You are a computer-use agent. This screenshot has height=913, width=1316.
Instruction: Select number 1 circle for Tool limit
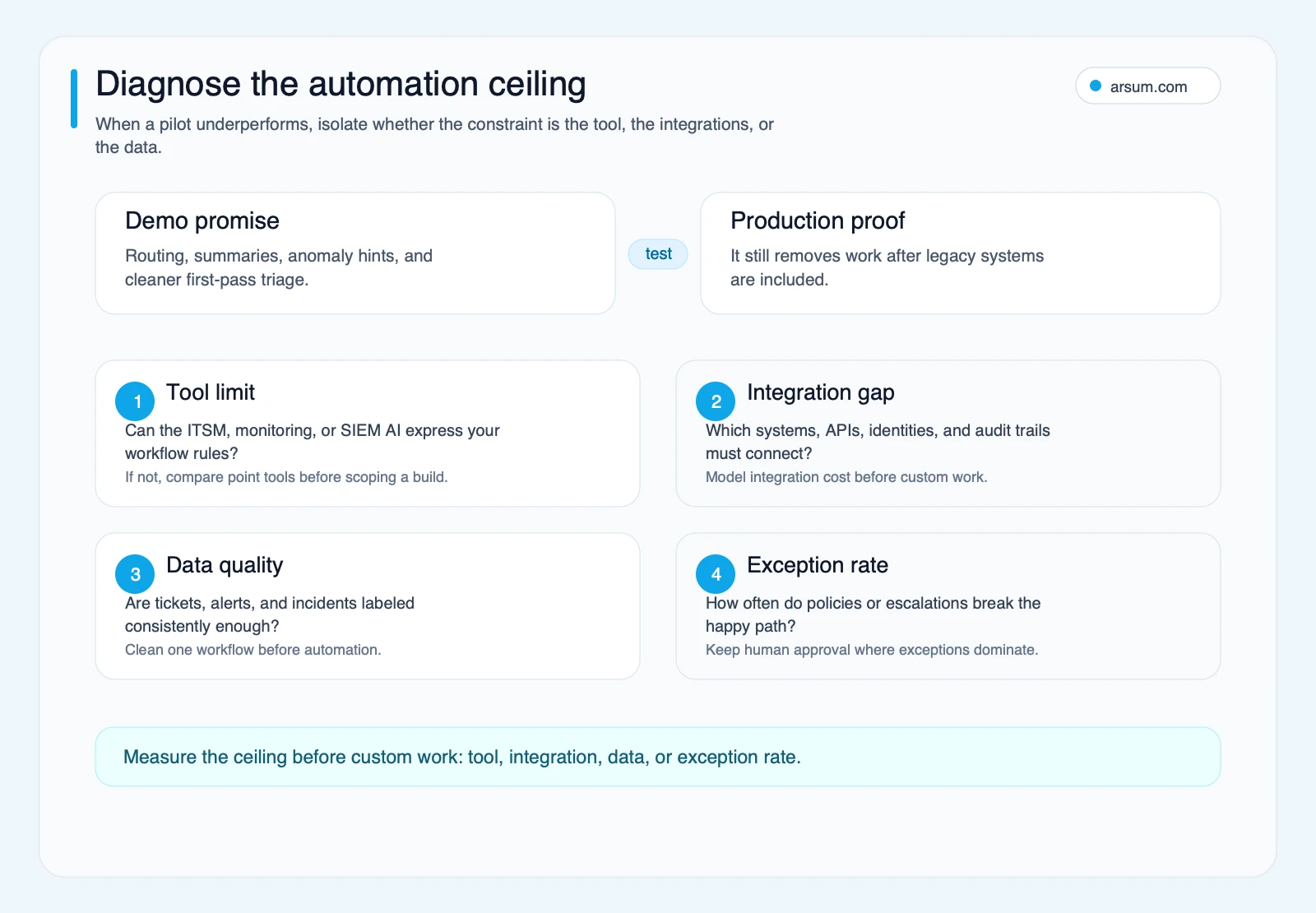coord(135,401)
